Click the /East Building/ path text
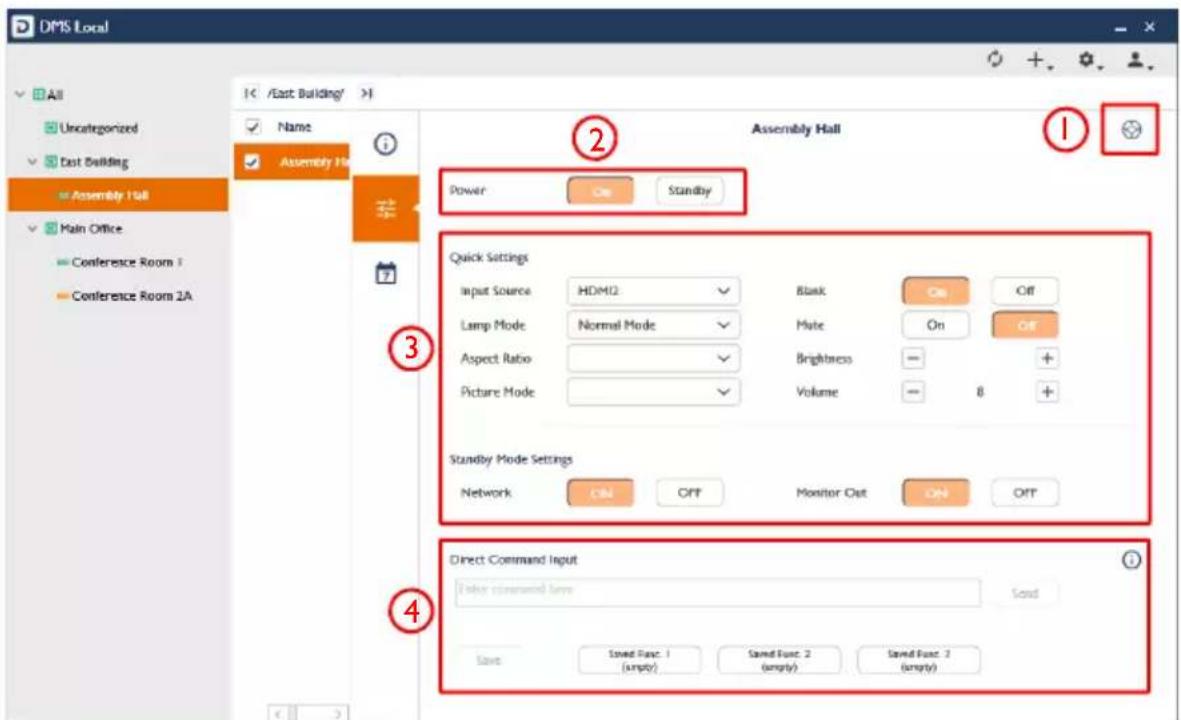Screen dimensions: 1181x720 point(306,93)
